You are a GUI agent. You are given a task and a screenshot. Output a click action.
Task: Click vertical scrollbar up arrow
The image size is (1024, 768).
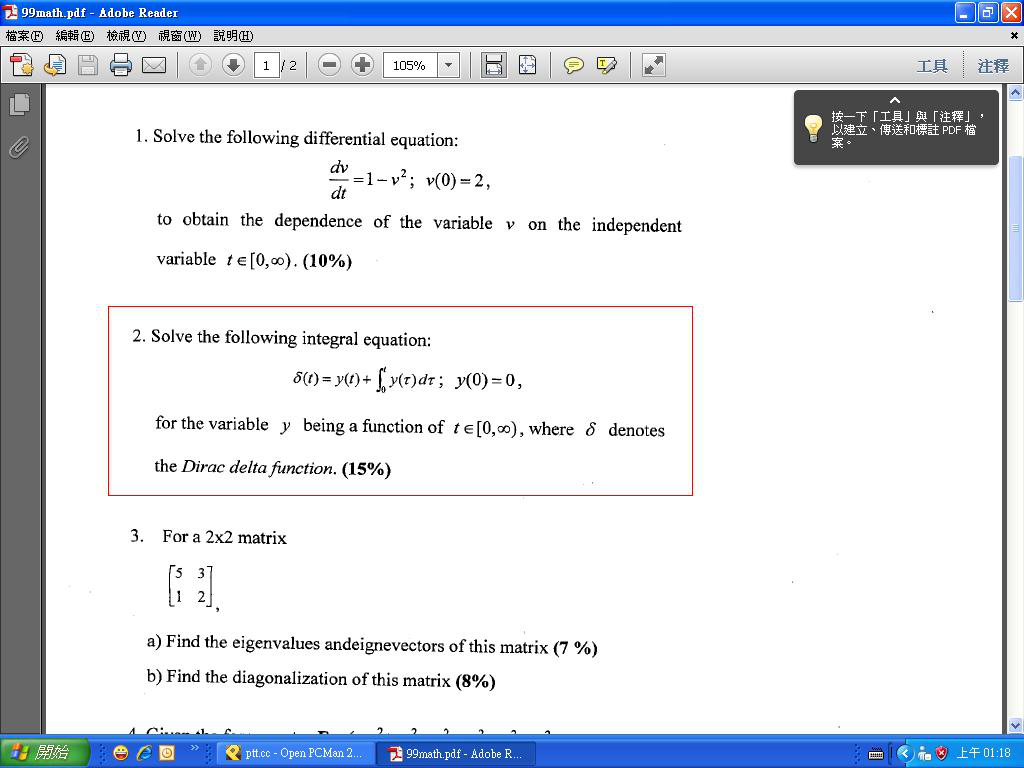pos(1016,93)
